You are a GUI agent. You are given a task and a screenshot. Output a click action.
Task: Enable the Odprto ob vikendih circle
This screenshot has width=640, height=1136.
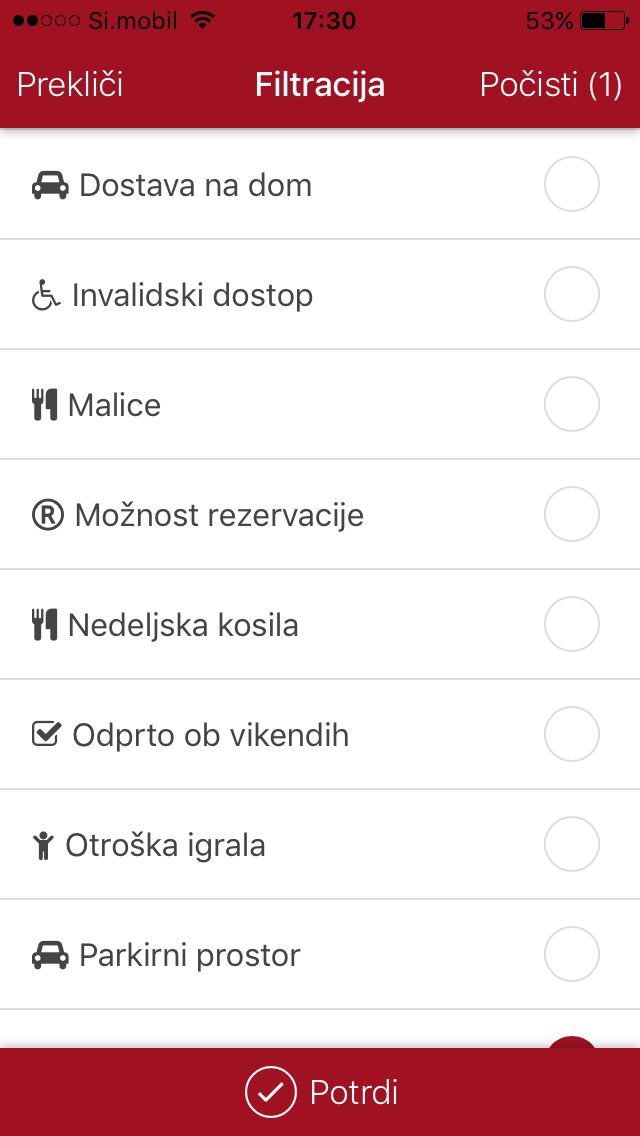(571, 735)
